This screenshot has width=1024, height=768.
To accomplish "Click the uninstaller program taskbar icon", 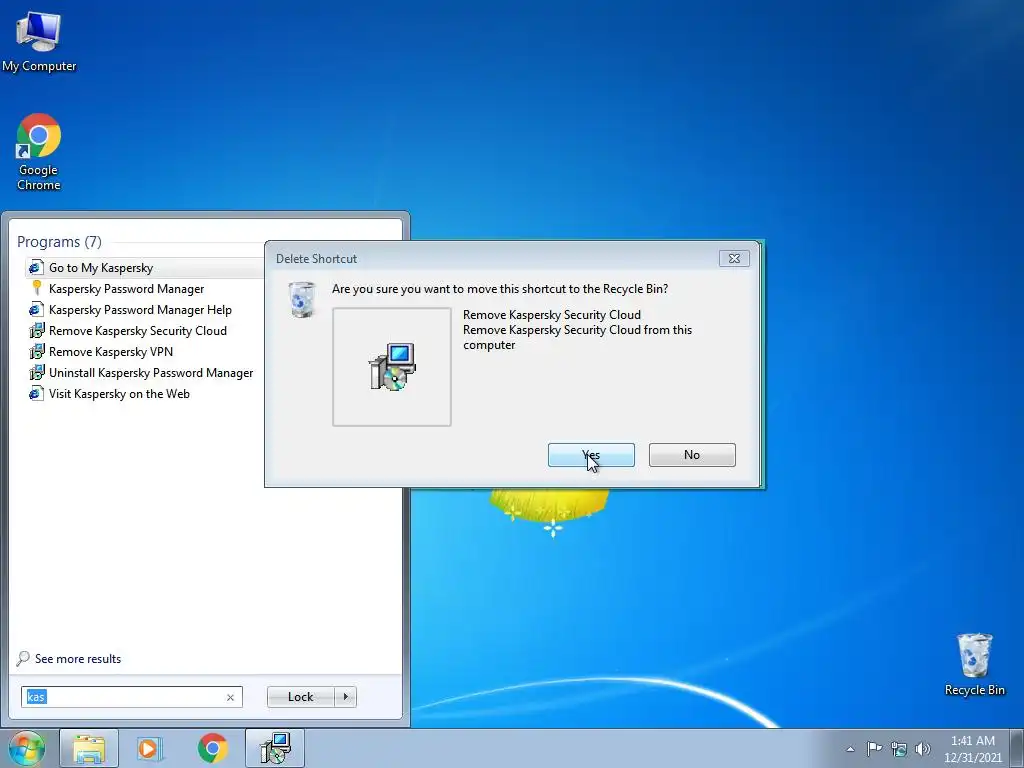I will click(x=275, y=748).
